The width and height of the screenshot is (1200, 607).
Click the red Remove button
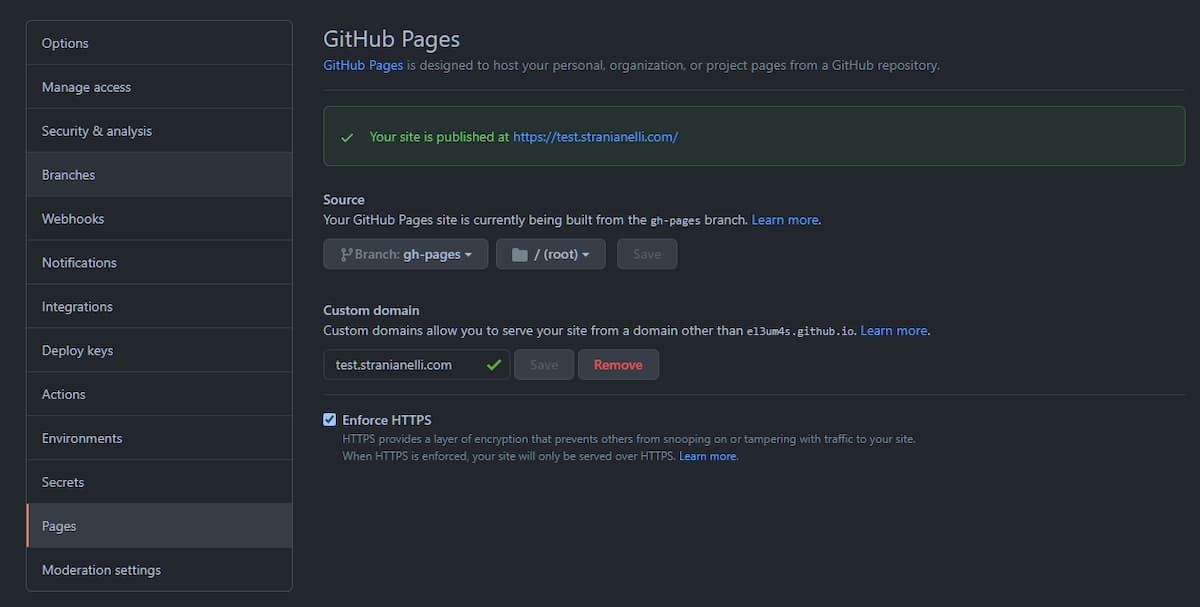tap(618, 365)
